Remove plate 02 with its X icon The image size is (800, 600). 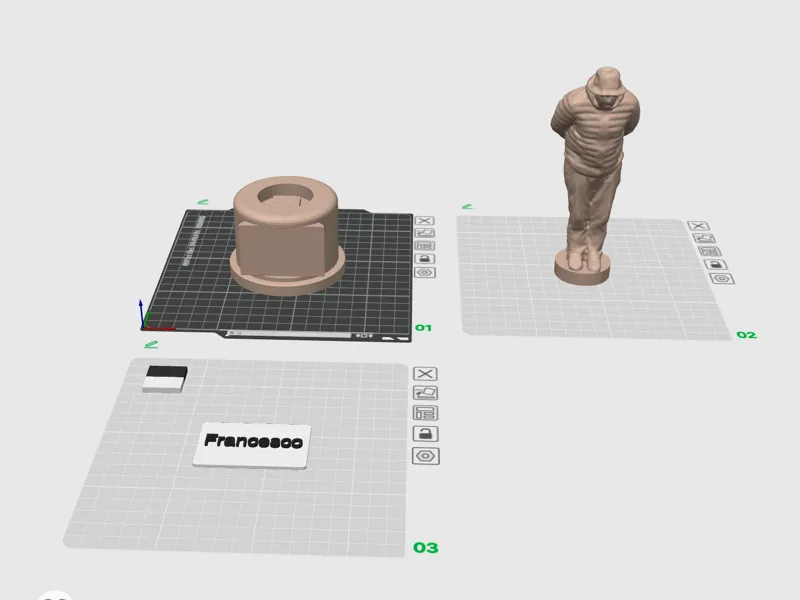pyautogui.click(x=698, y=226)
